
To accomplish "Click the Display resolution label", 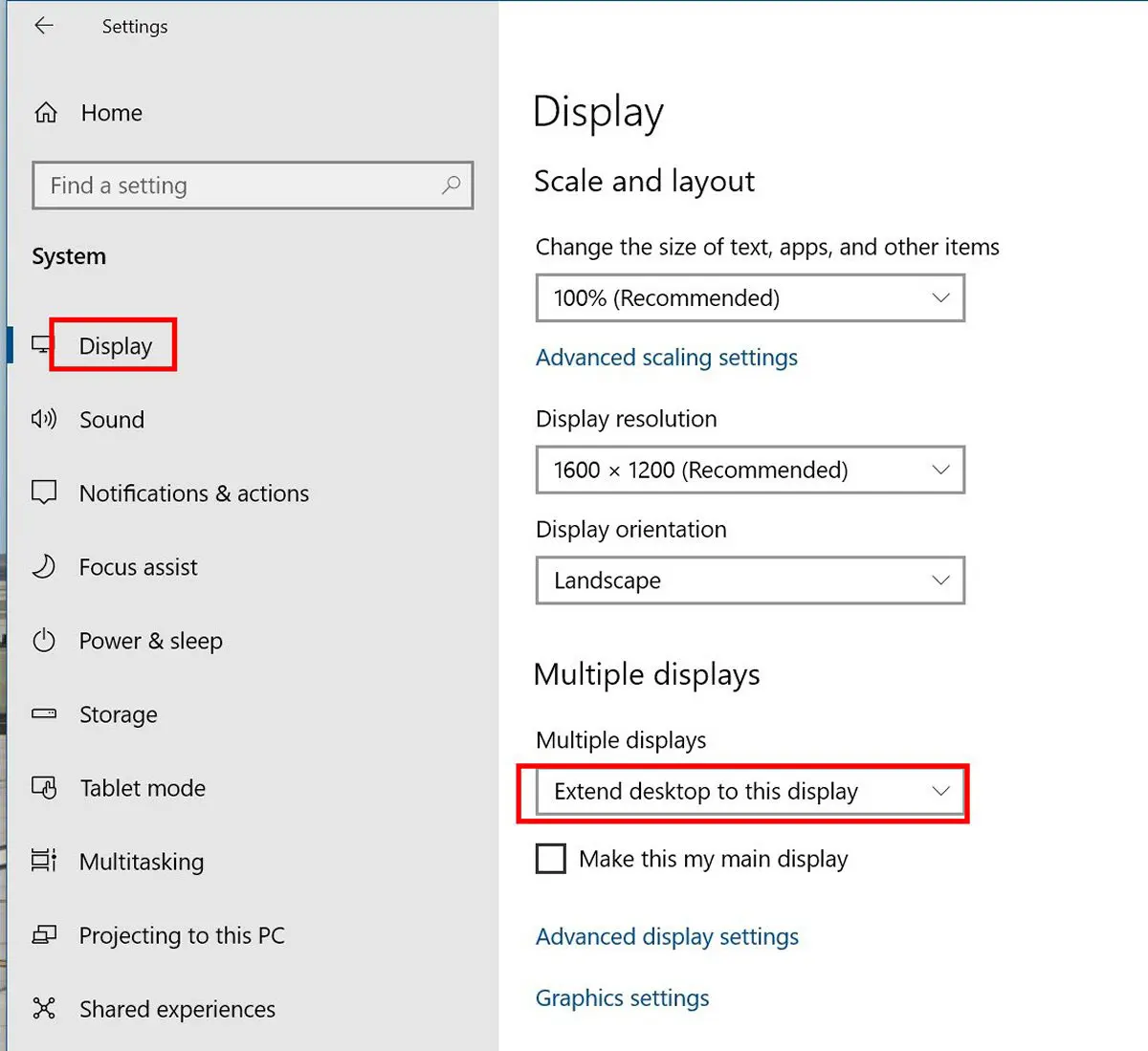I will [x=627, y=419].
